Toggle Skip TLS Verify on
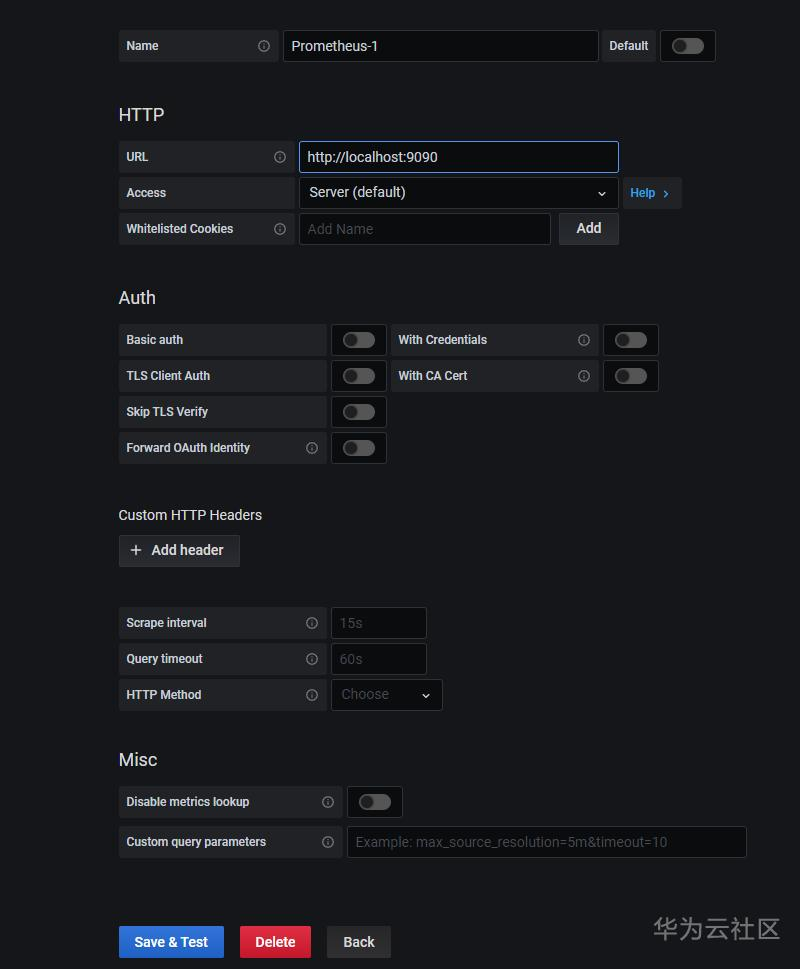The height and width of the screenshot is (969, 800). tap(359, 412)
